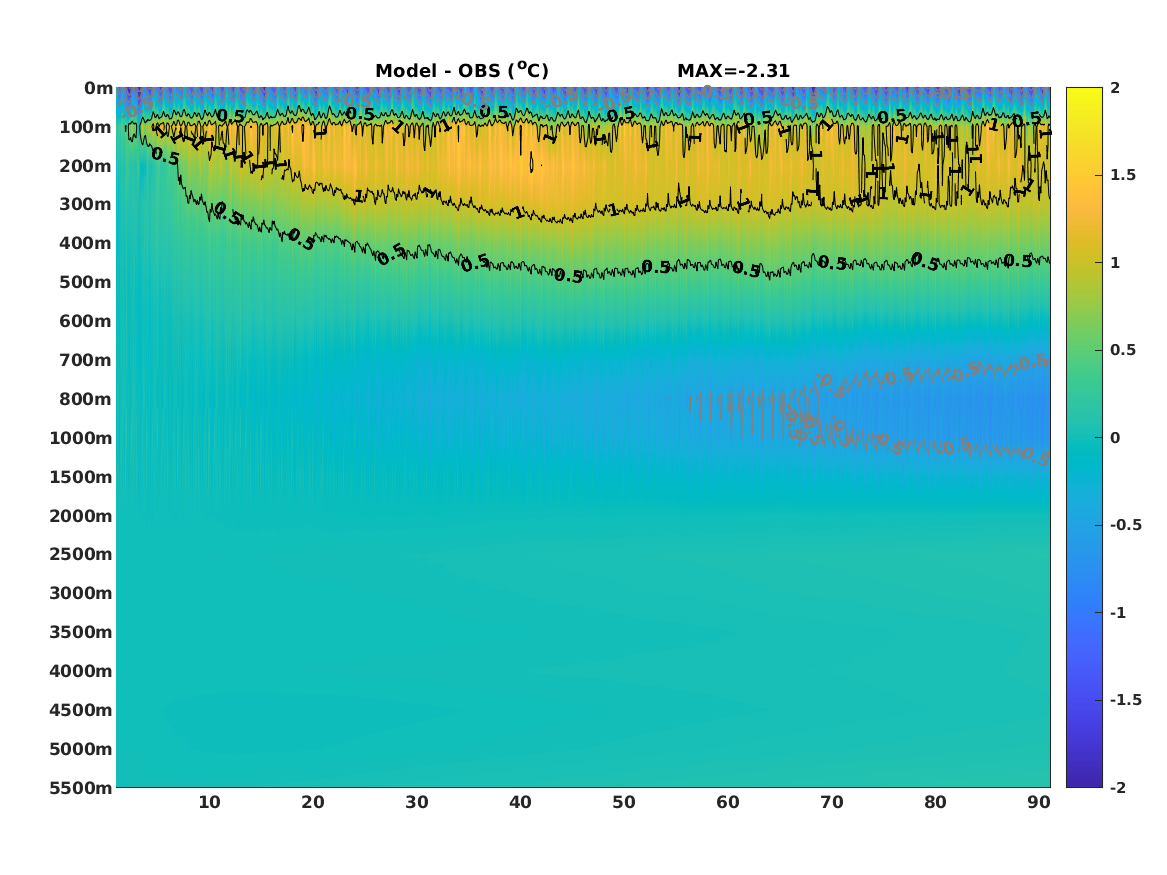Click the colorbar tick label '0'
Screen dimensions: 1167x875
pyautogui.click(x=1115, y=438)
